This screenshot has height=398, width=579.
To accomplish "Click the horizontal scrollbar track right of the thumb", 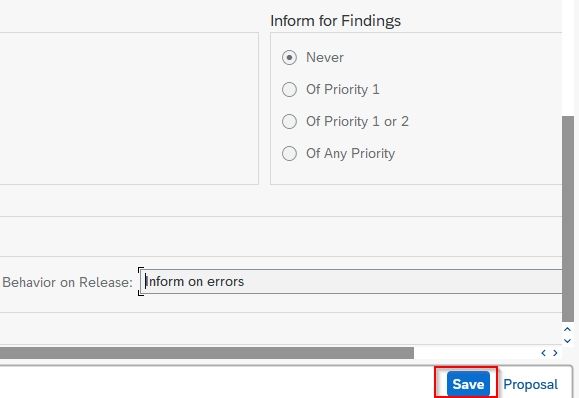I will click(x=476, y=353).
